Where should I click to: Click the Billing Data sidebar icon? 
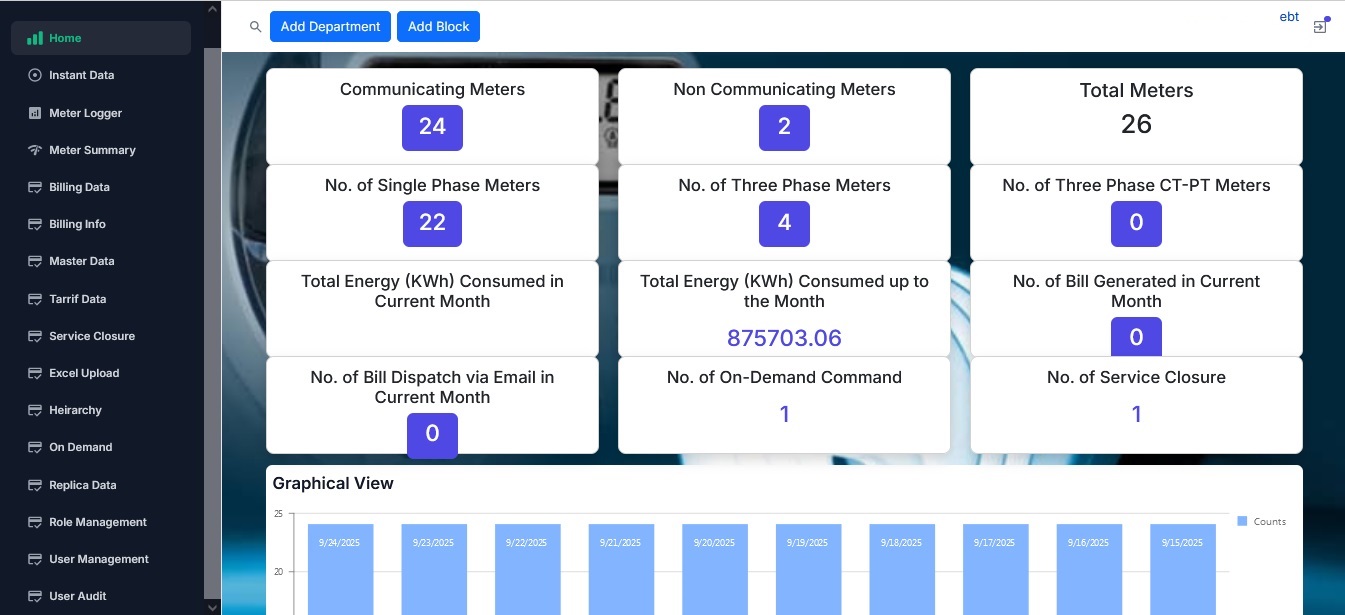point(35,187)
